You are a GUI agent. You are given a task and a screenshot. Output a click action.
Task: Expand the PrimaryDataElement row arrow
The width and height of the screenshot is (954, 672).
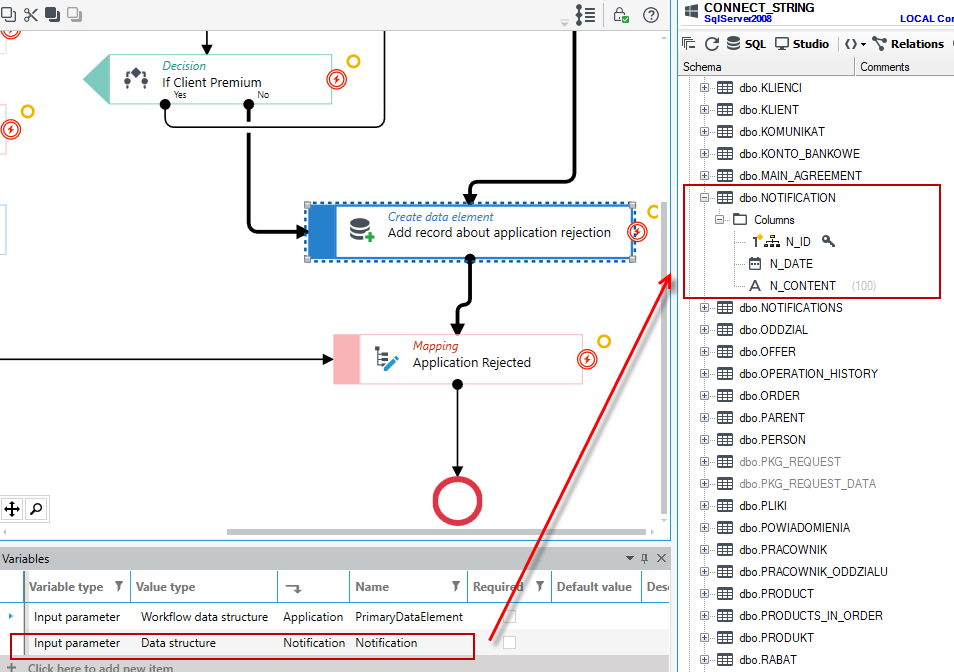[x=11, y=617]
